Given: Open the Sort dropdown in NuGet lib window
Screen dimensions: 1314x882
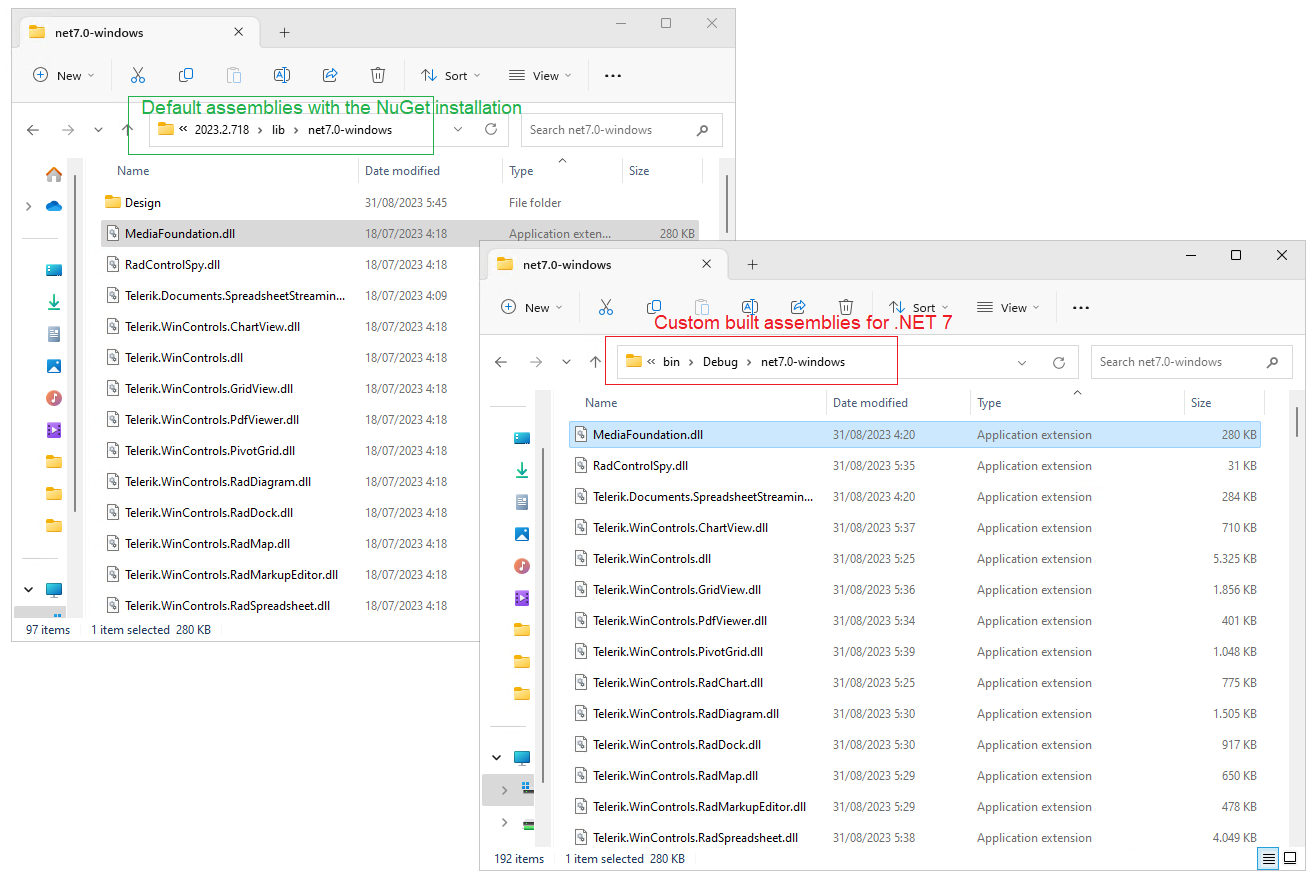Looking at the screenshot, I should pos(451,75).
